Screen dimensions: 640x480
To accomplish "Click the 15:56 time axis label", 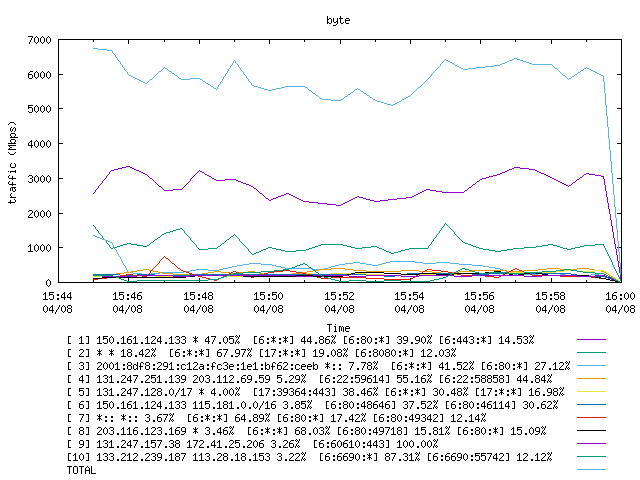I will pos(480,296).
